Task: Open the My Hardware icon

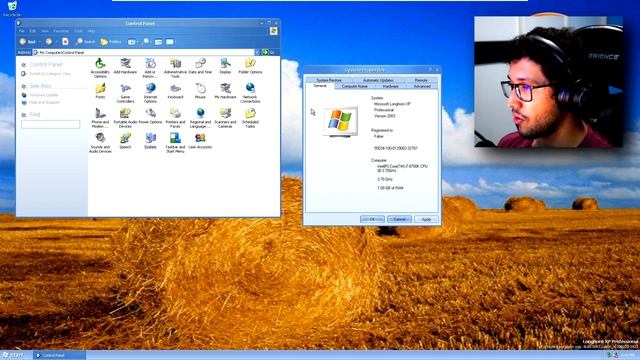Action: 225,91
